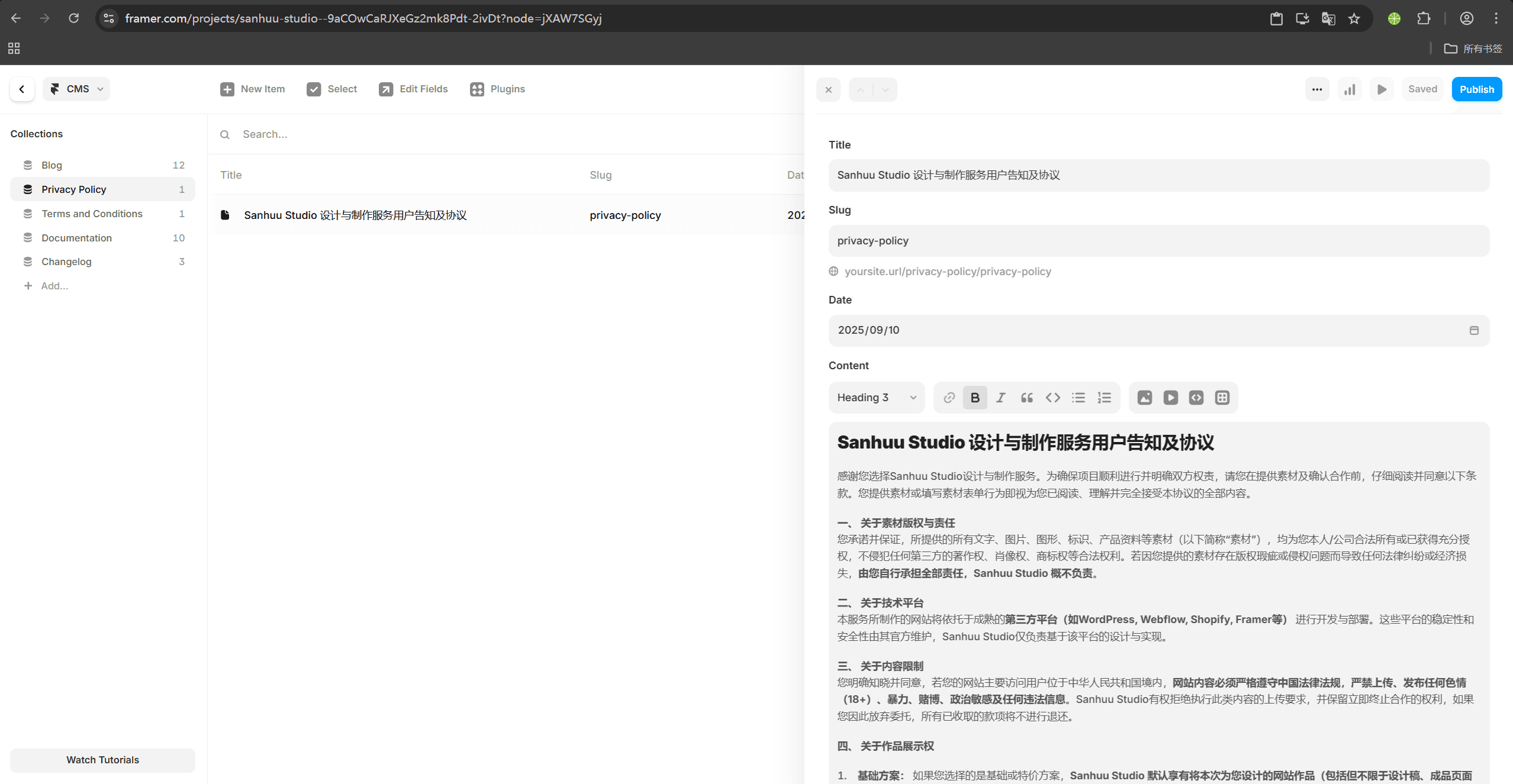Click the insert link icon

[949, 398]
